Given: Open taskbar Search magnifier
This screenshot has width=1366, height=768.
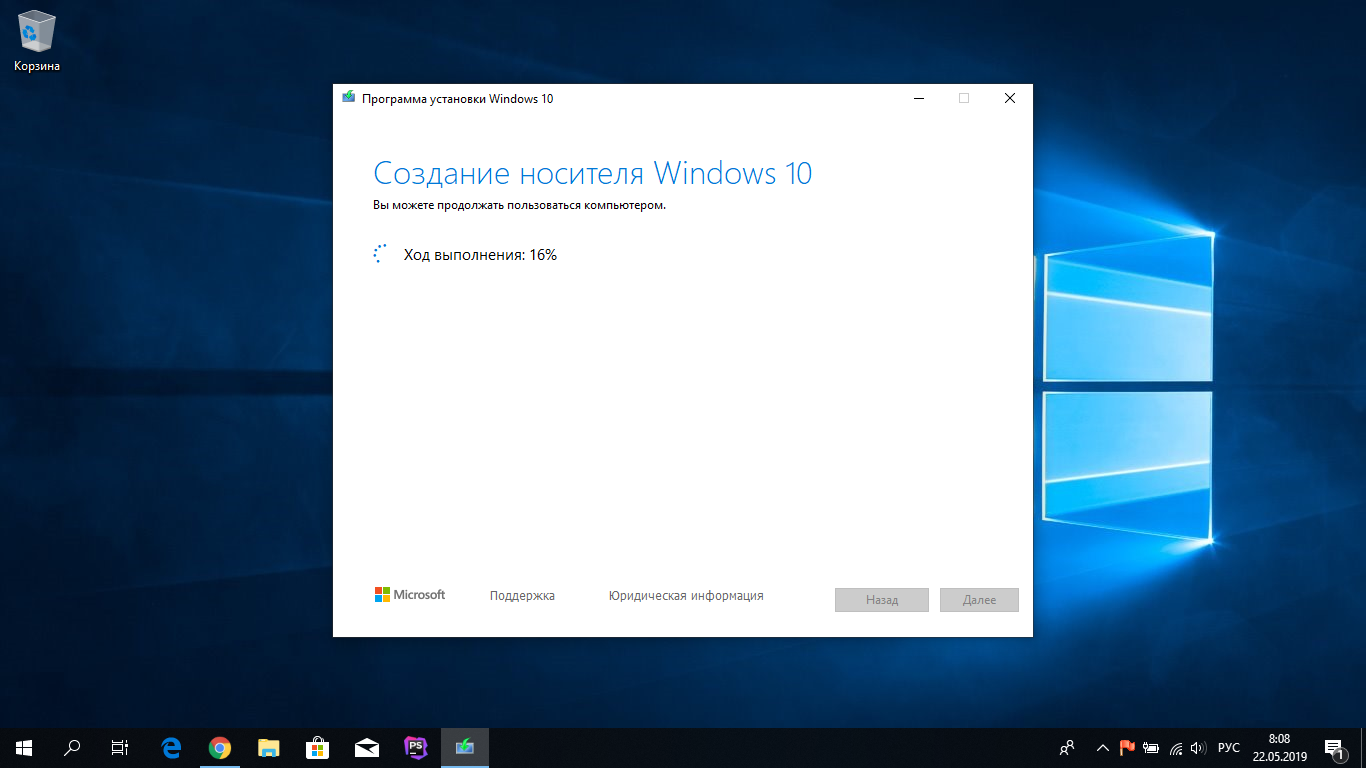Looking at the screenshot, I should pos(72,748).
